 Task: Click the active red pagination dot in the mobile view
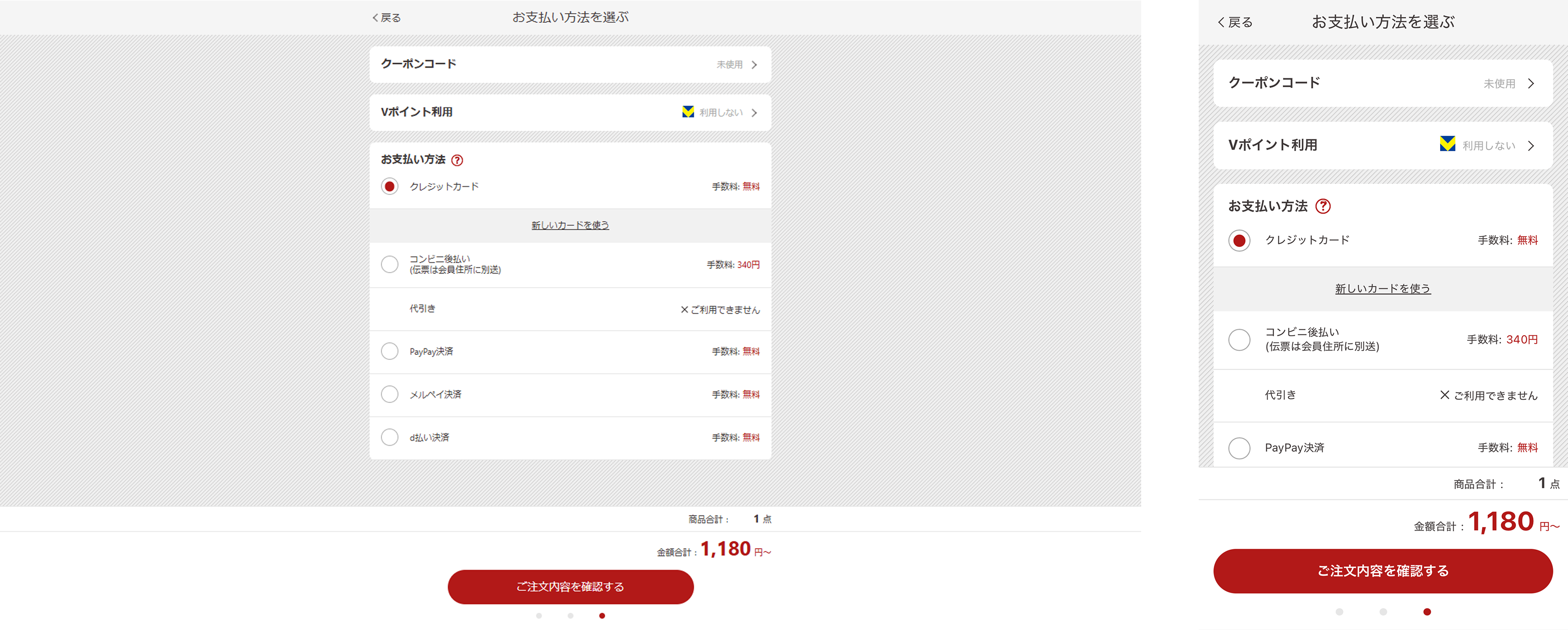click(1427, 612)
